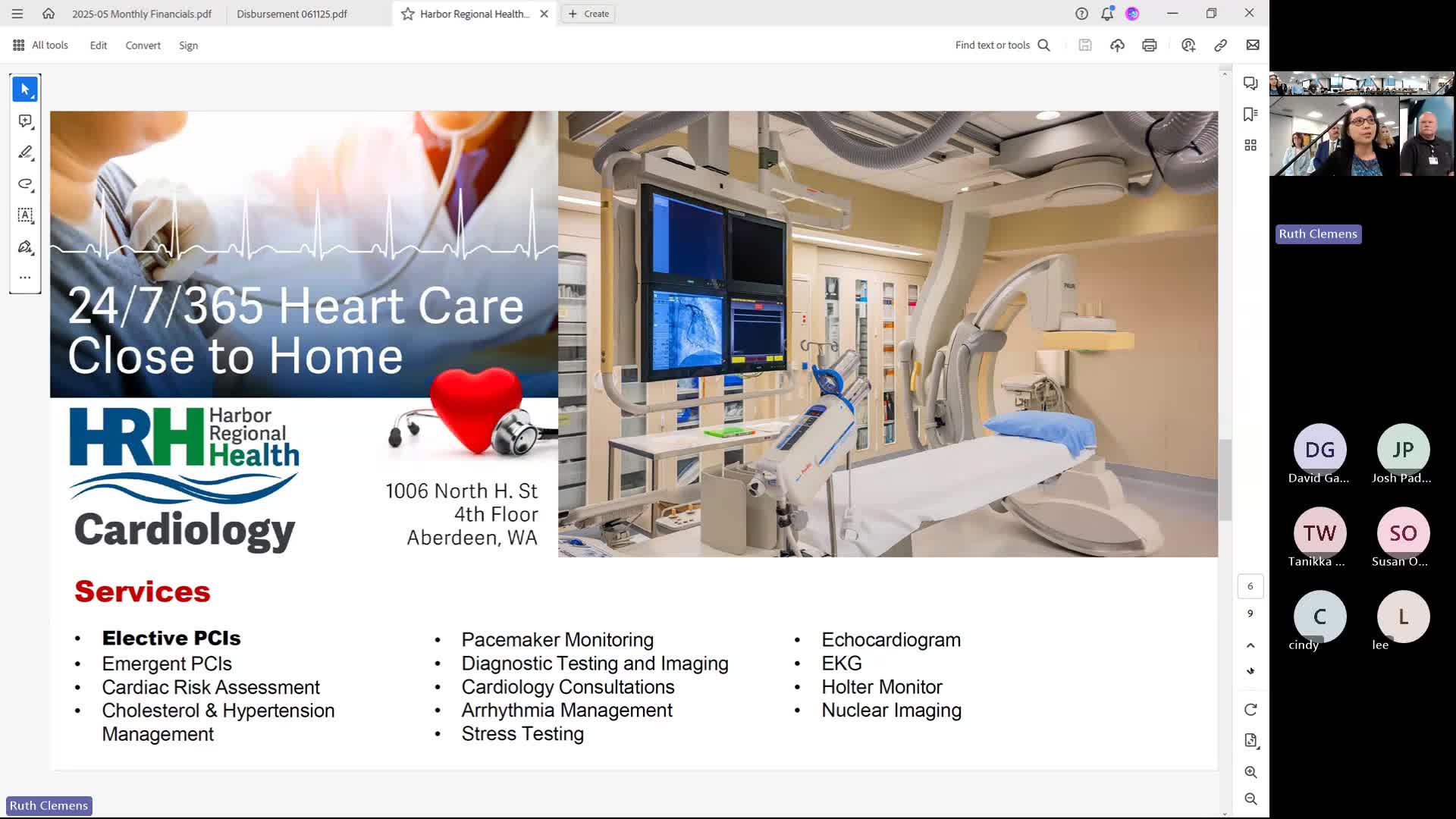Activate the add text box tool
Image resolution: width=1456 pixels, height=819 pixels.
coord(25,215)
